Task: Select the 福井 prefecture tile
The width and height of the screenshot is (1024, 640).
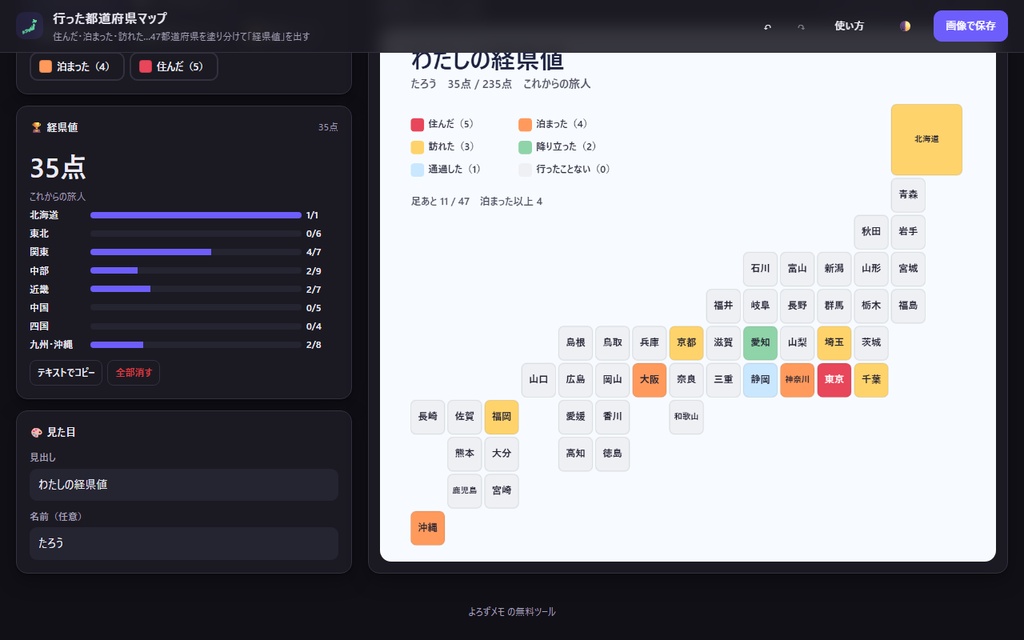Action: coord(724,306)
